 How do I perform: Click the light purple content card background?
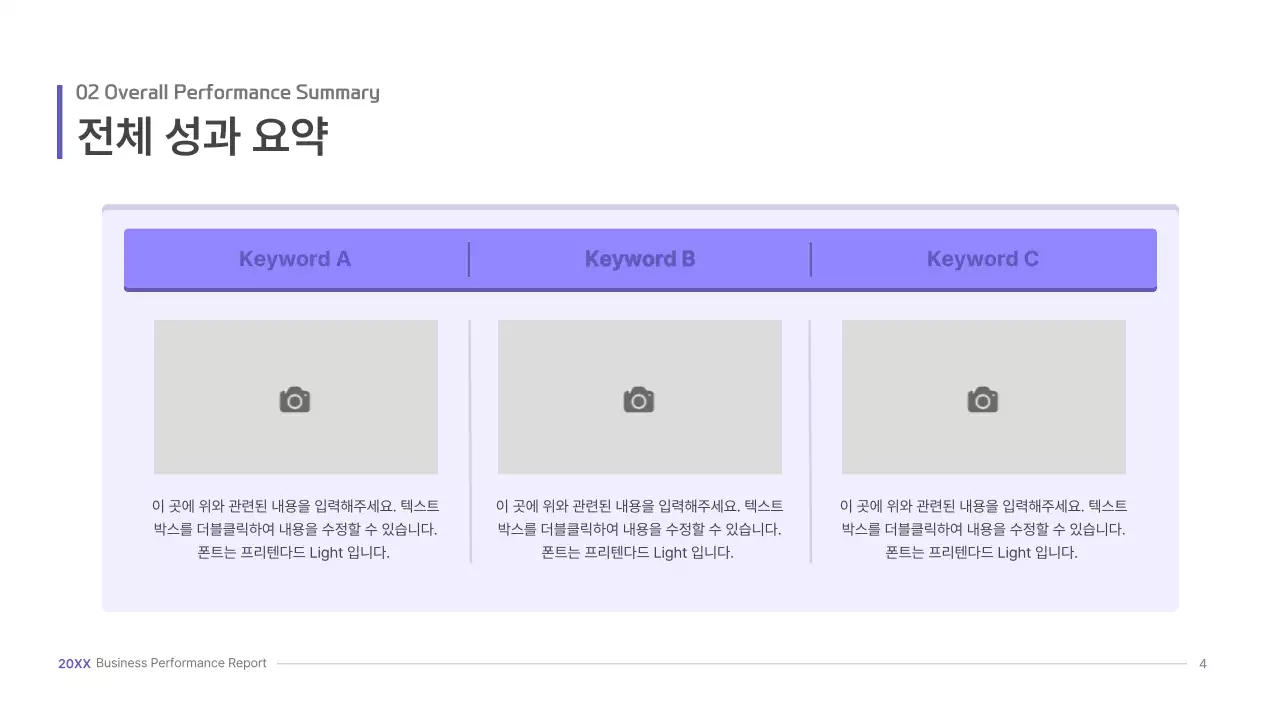640,590
